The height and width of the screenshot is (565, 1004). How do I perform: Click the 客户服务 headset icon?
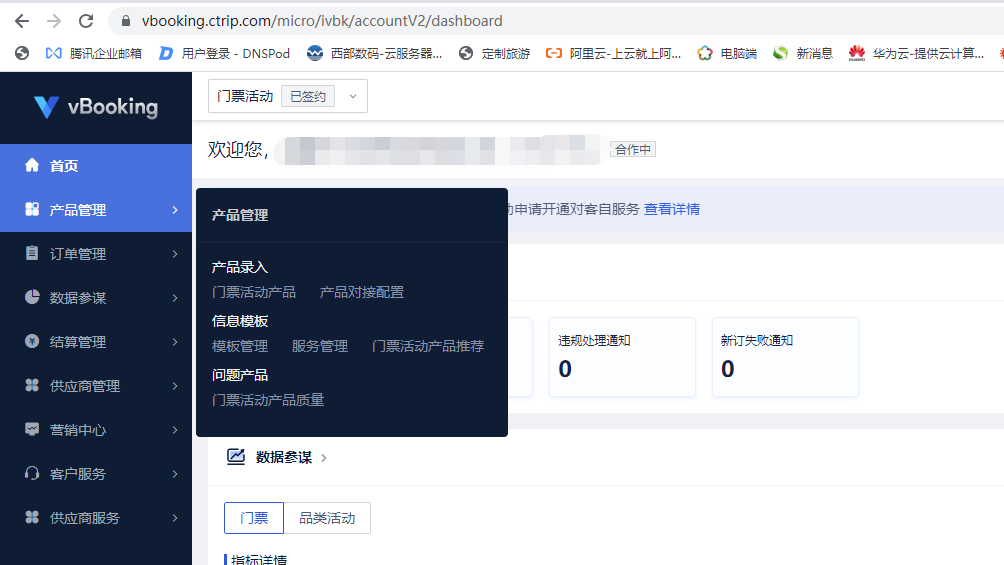pyautogui.click(x=32, y=474)
